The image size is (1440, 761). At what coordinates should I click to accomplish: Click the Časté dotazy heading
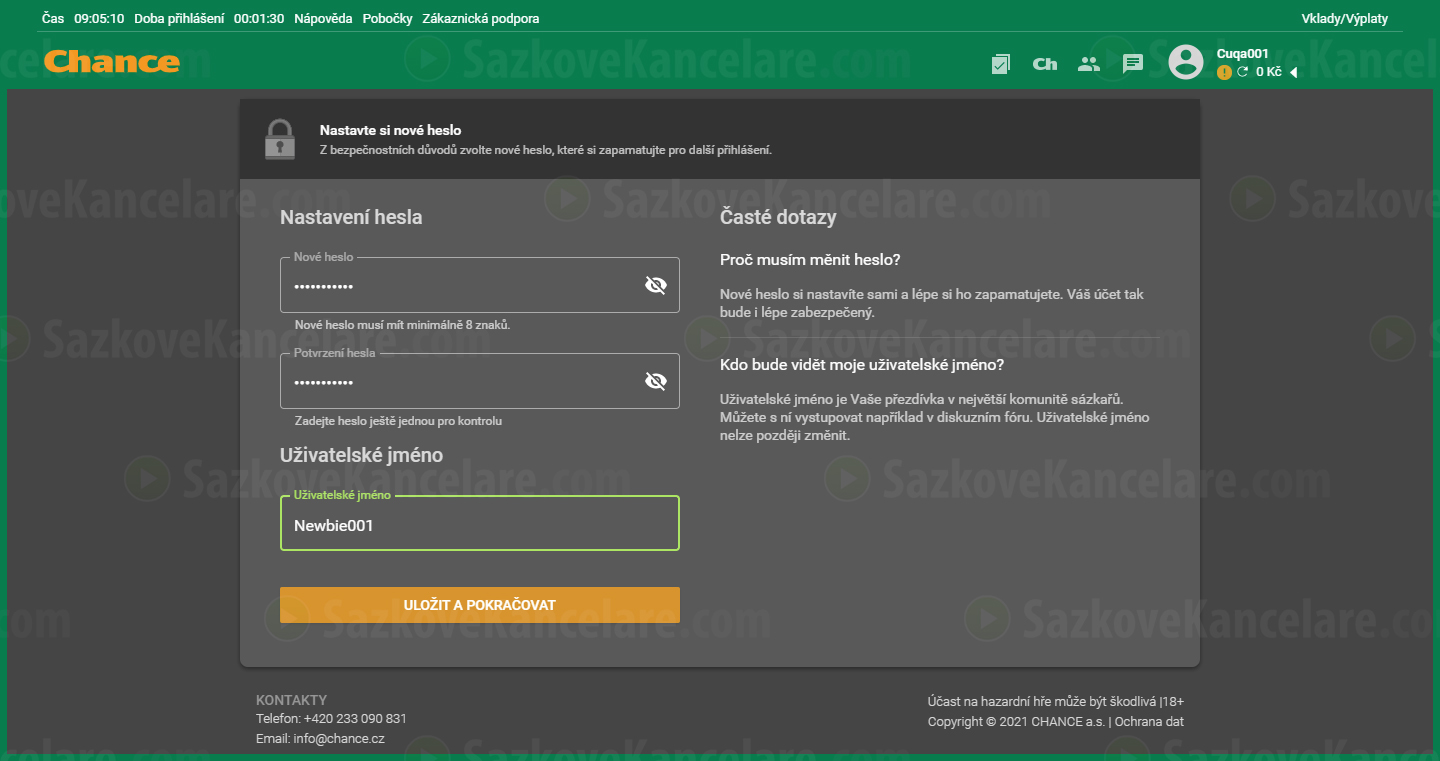(778, 217)
